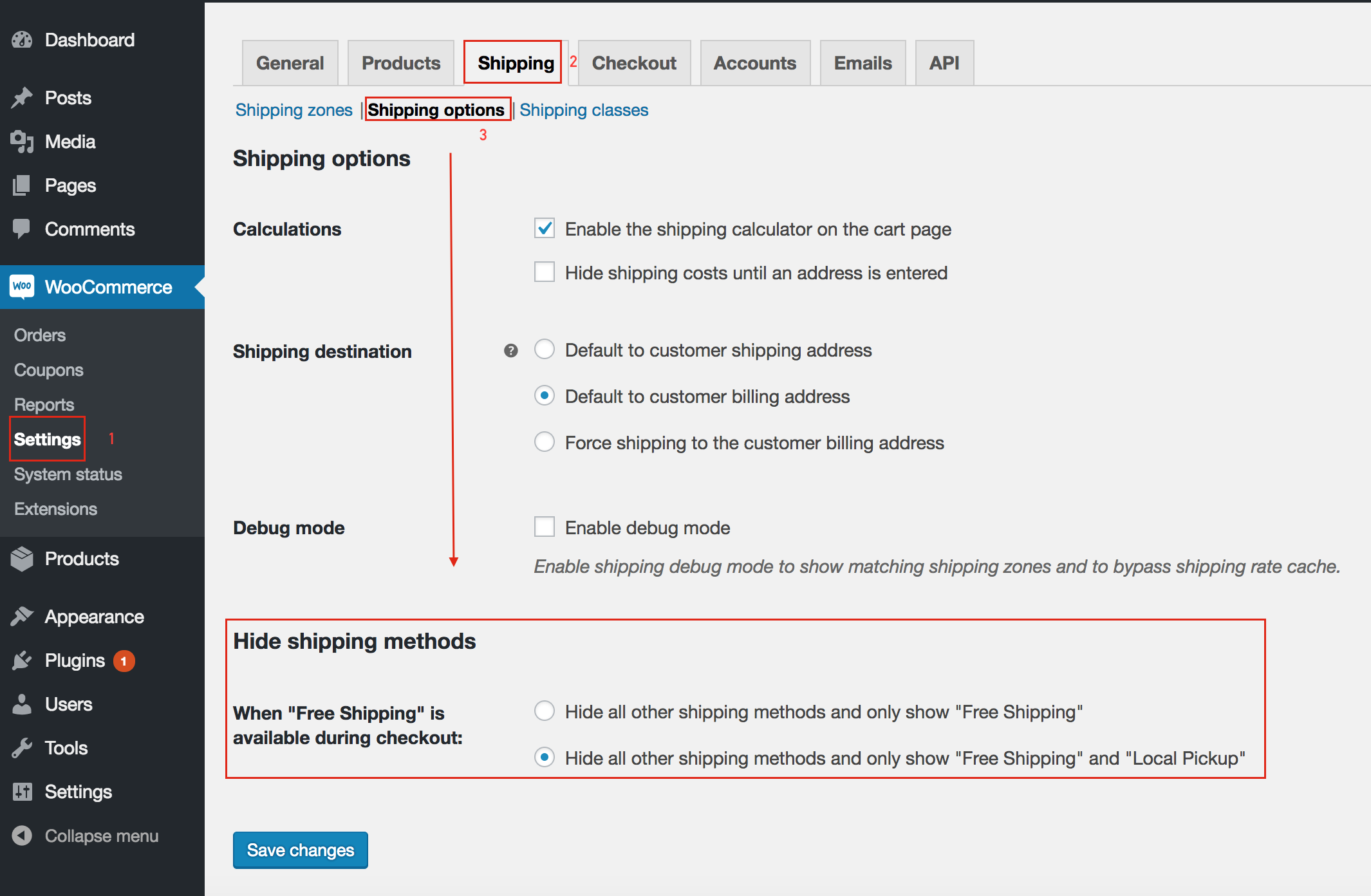Open the Users menu label
Viewport: 1371px width, 896px height.
tap(69, 704)
